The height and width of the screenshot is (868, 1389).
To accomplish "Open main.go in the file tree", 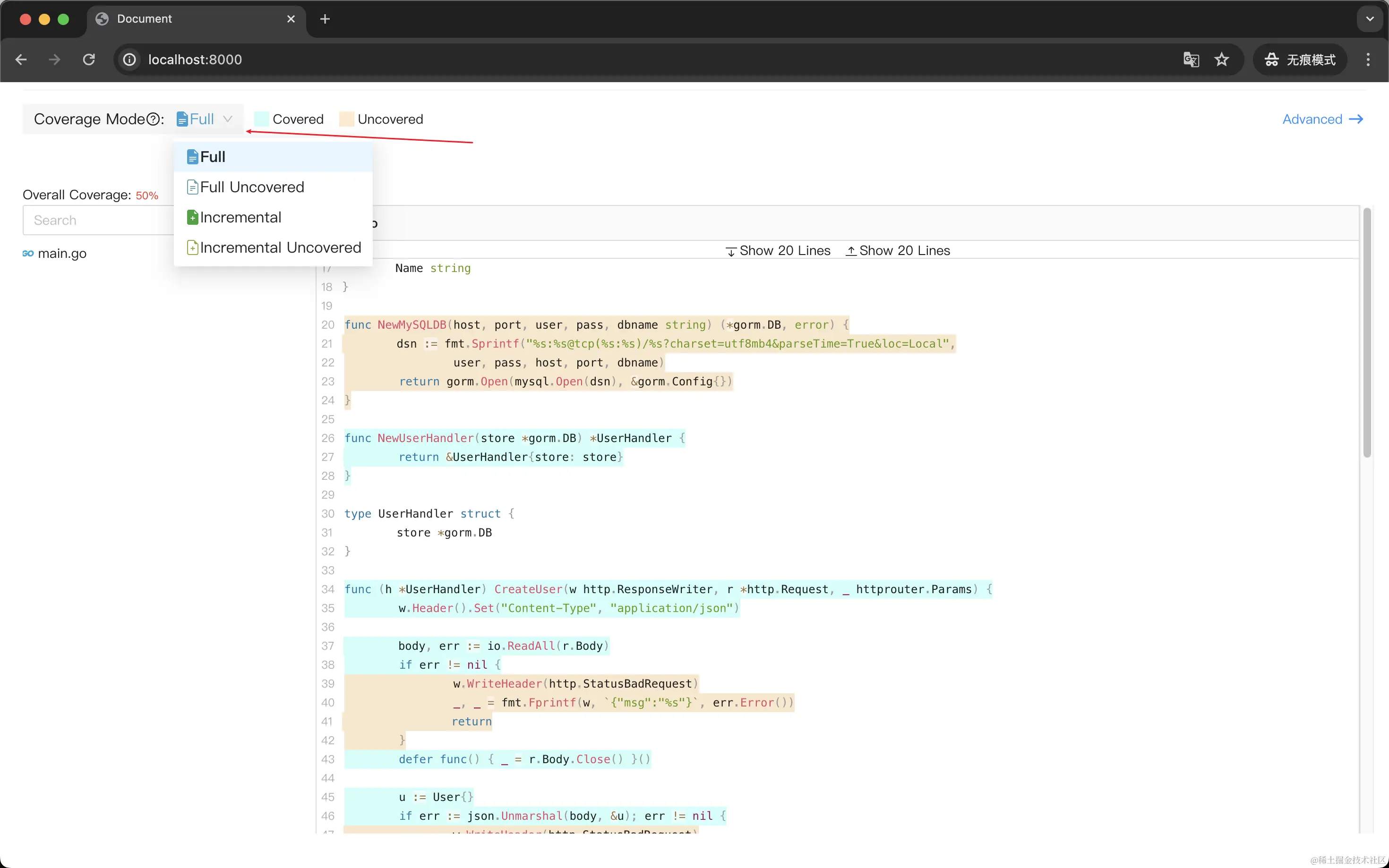I will pyautogui.click(x=61, y=254).
